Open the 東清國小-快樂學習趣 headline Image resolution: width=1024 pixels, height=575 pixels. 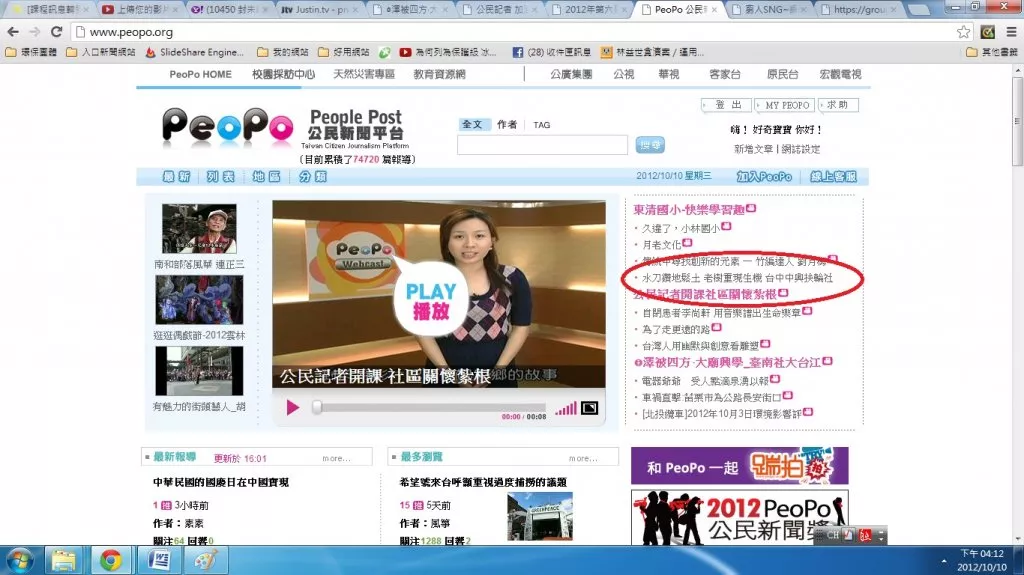point(688,210)
